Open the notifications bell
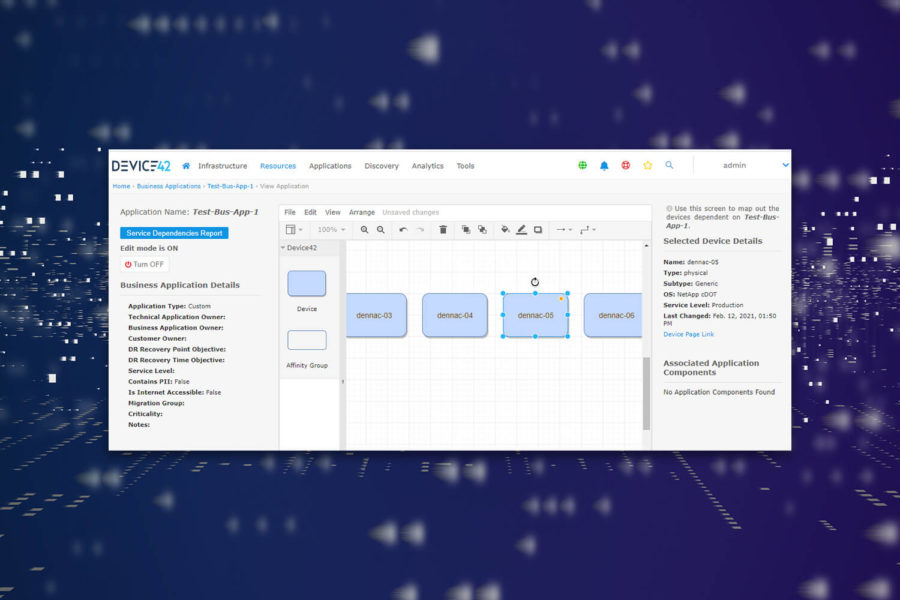Image resolution: width=900 pixels, height=600 pixels. (x=604, y=165)
